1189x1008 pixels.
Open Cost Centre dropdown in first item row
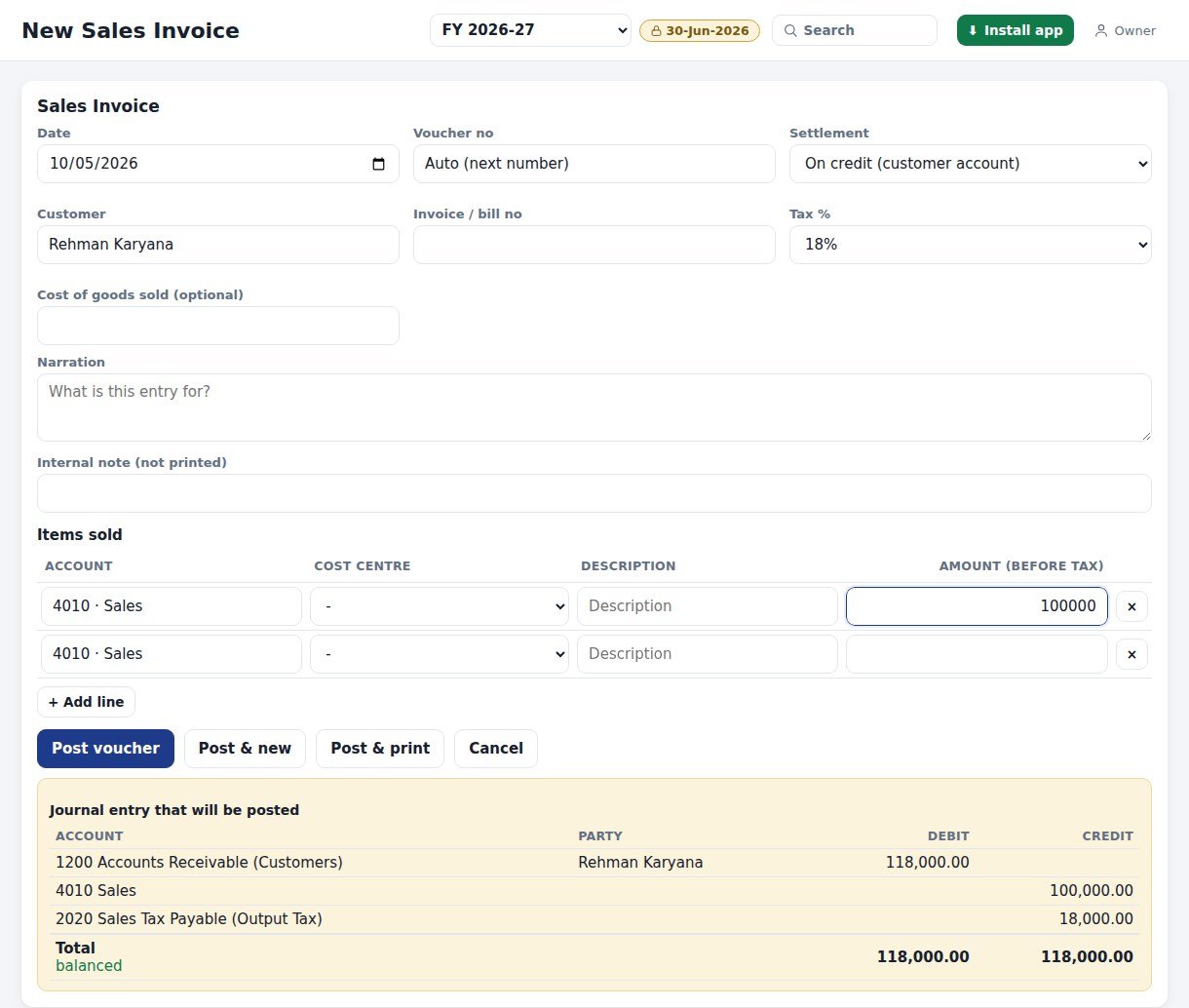coord(440,606)
